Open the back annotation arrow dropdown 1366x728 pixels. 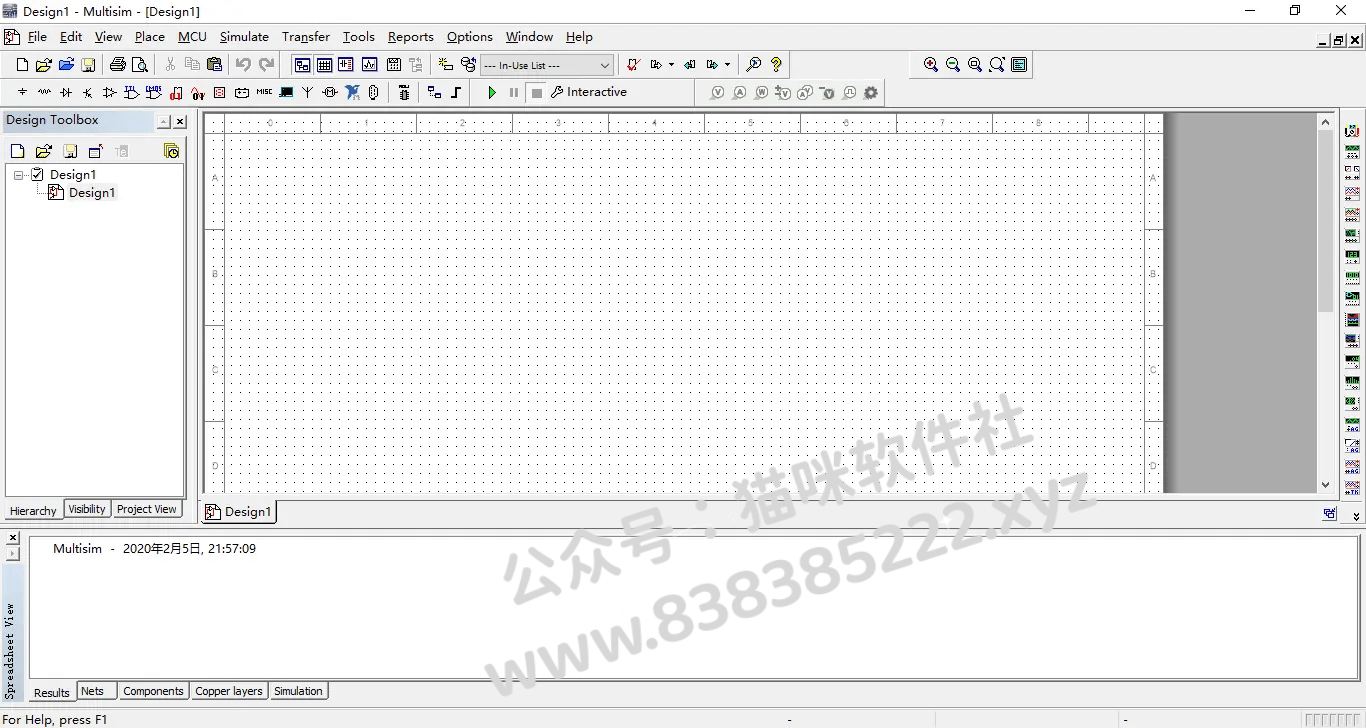pyautogui.click(x=671, y=65)
